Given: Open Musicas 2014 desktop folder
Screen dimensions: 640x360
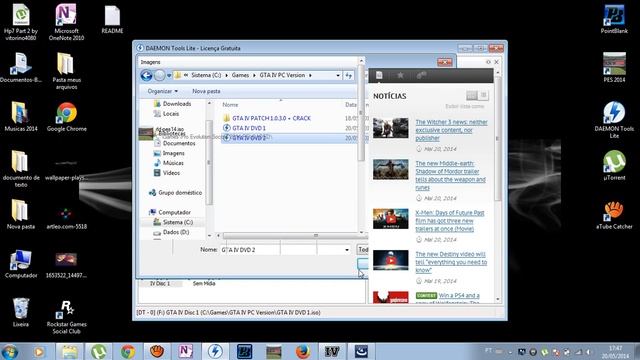Looking at the screenshot, I should (21, 116).
